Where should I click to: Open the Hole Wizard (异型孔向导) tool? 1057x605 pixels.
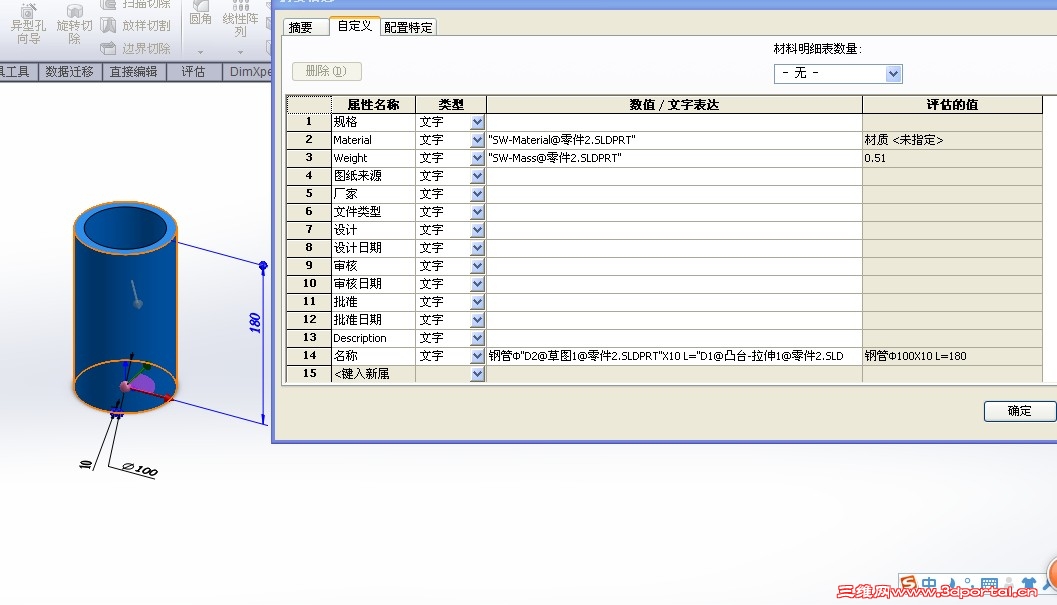click(x=28, y=24)
